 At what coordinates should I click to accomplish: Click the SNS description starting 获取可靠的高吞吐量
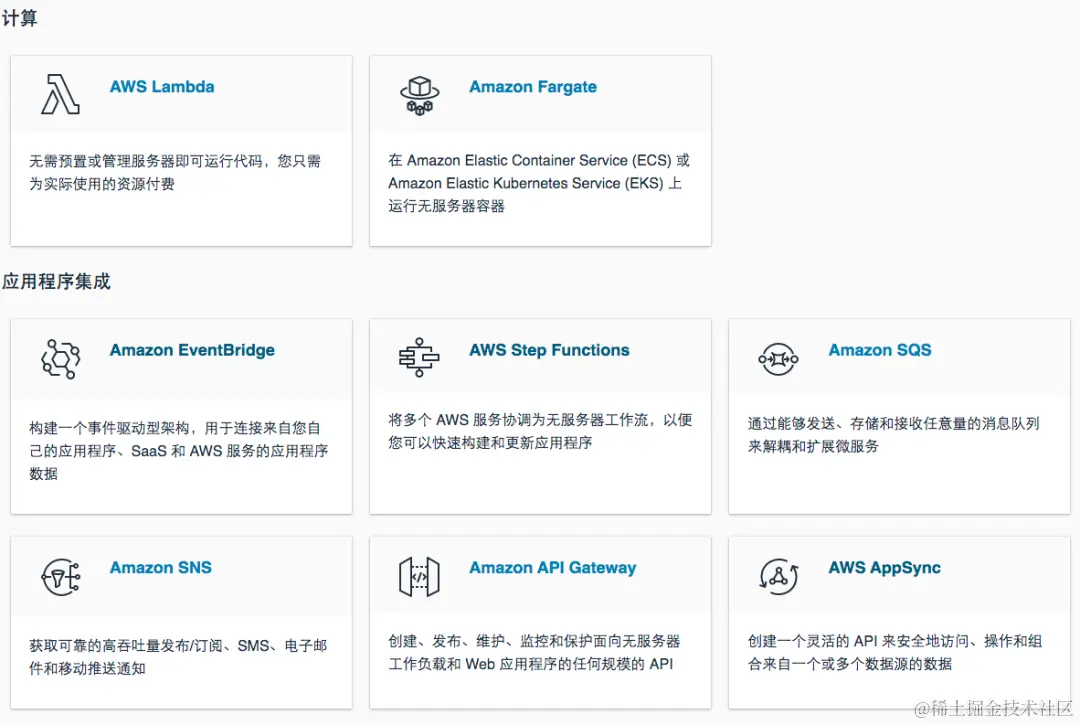[178, 657]
